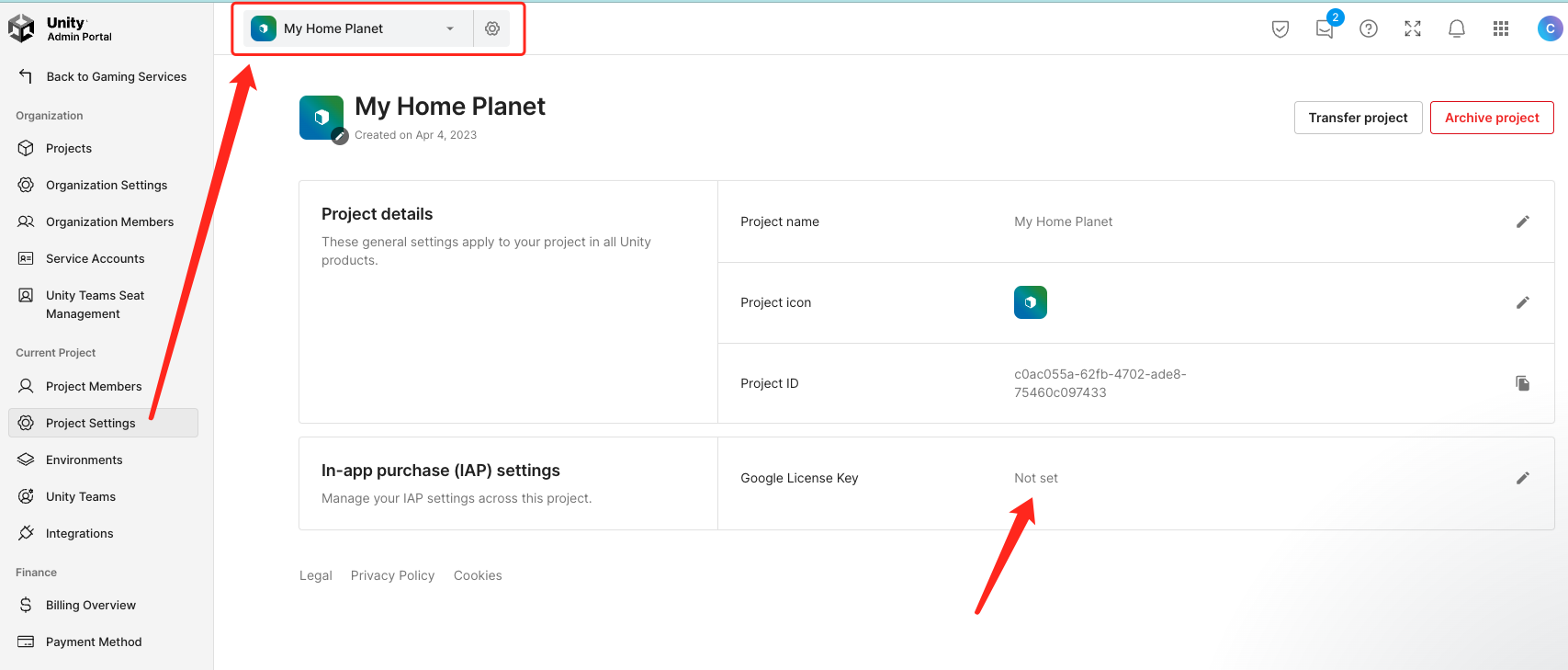Go to Organization Members in sidebar
The image size is (1568, 670).
click(x=109, y=221)
